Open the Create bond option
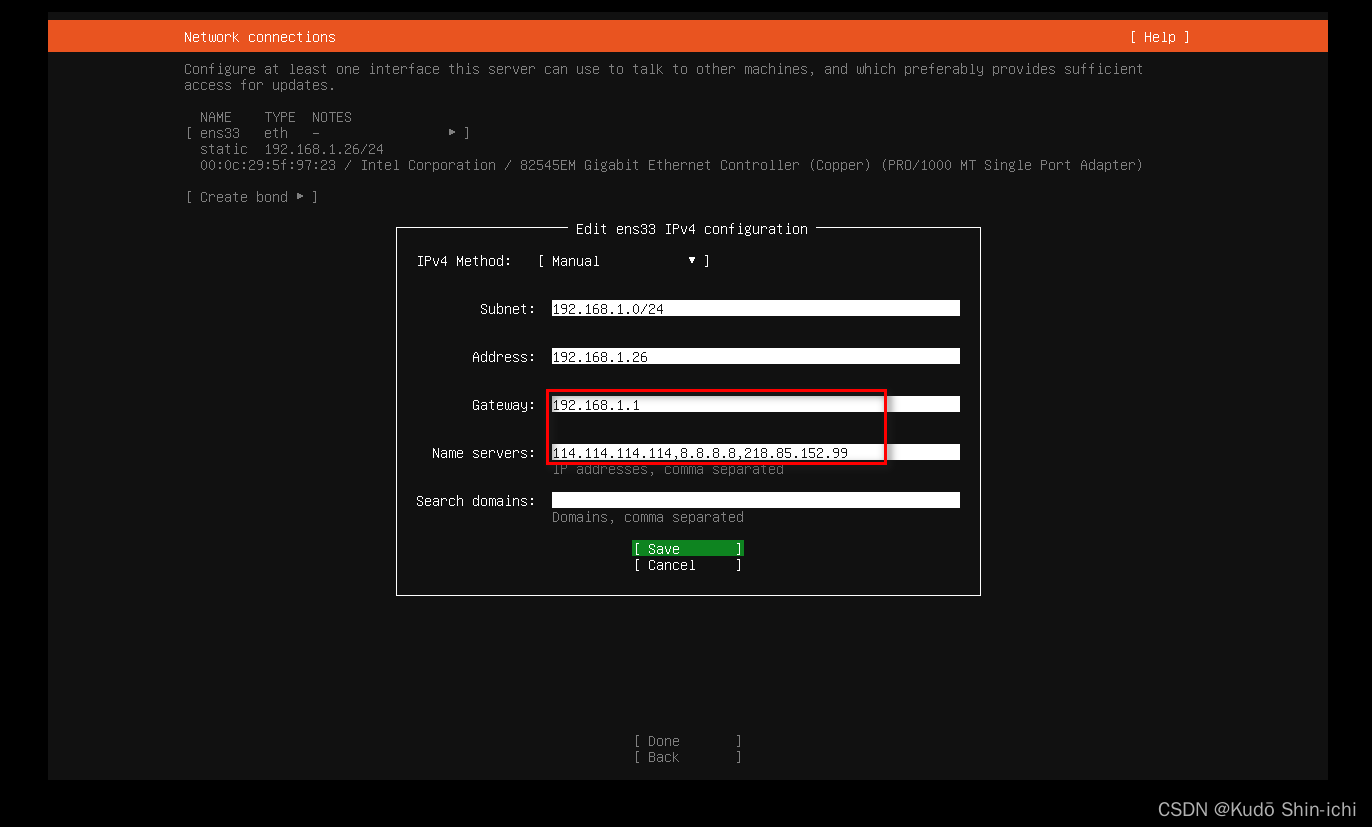This screenshot has width=1372, height=827. pyautogui.click(x=251, y=197)
